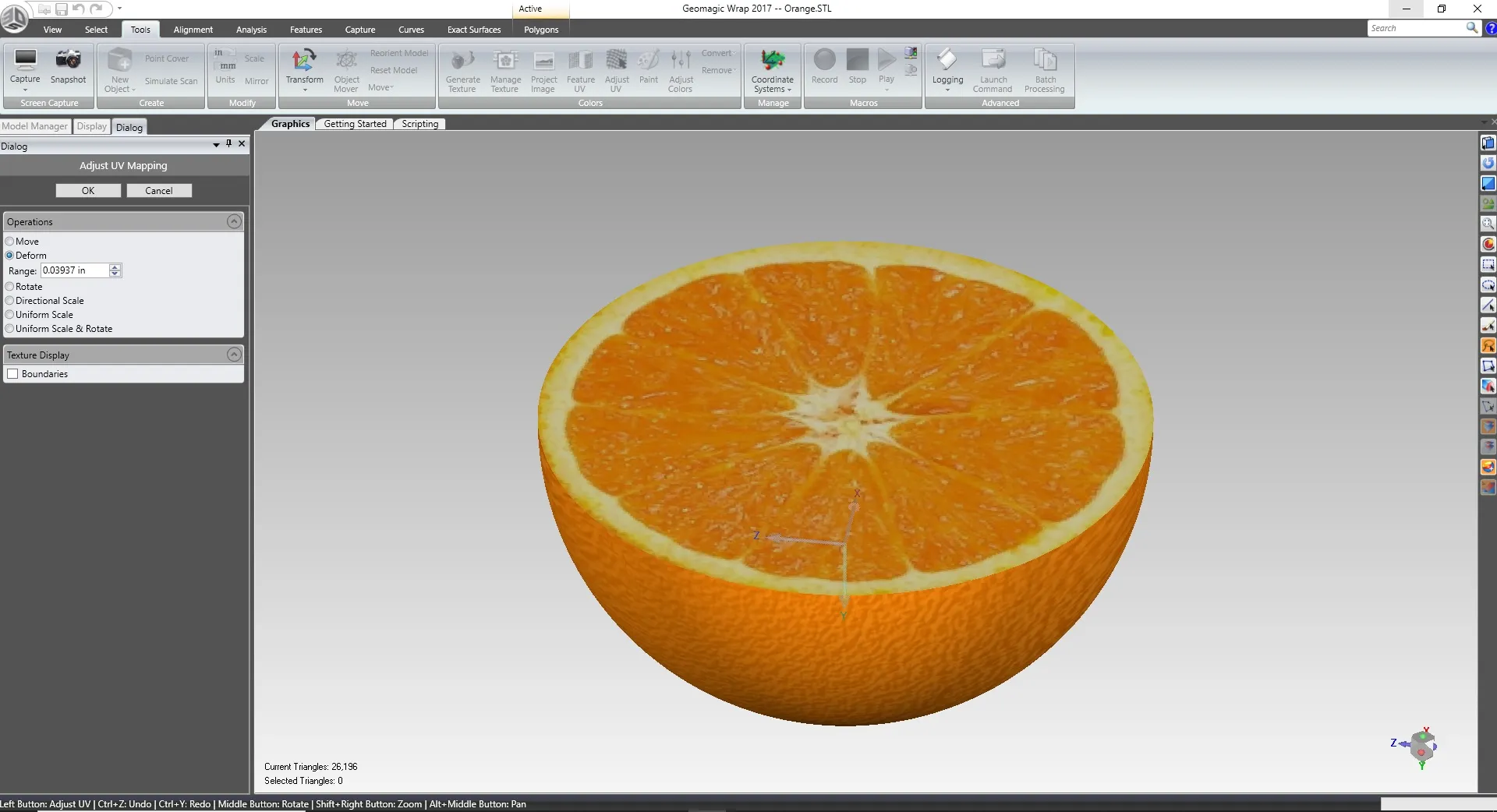Switch to the Getting Started tab
This screenshot has height=812, width=1497.
click(x=355, y=123)
